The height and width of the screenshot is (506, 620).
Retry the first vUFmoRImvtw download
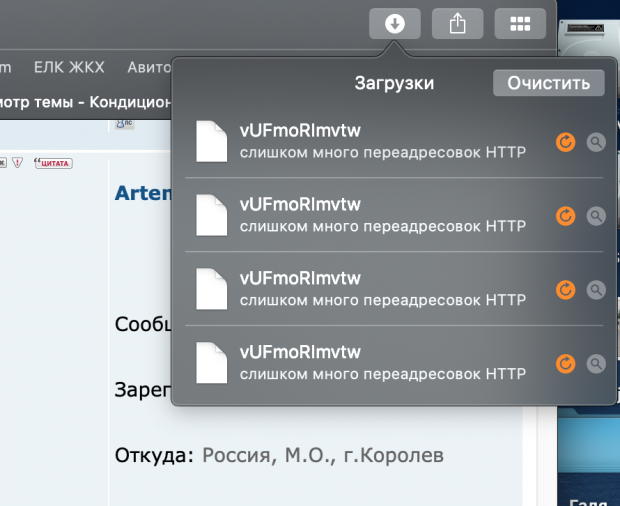566,142
